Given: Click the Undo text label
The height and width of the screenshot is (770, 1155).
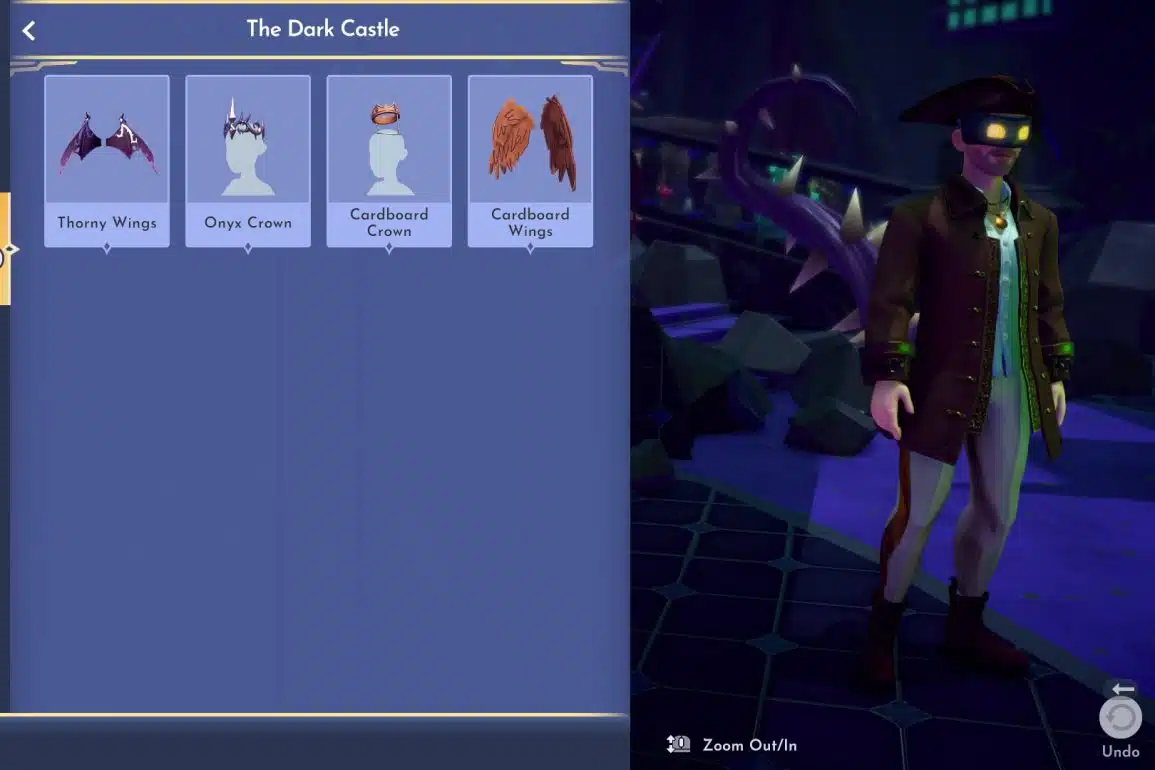Looking at the screenshot, I should click(x=1120, y=752).
